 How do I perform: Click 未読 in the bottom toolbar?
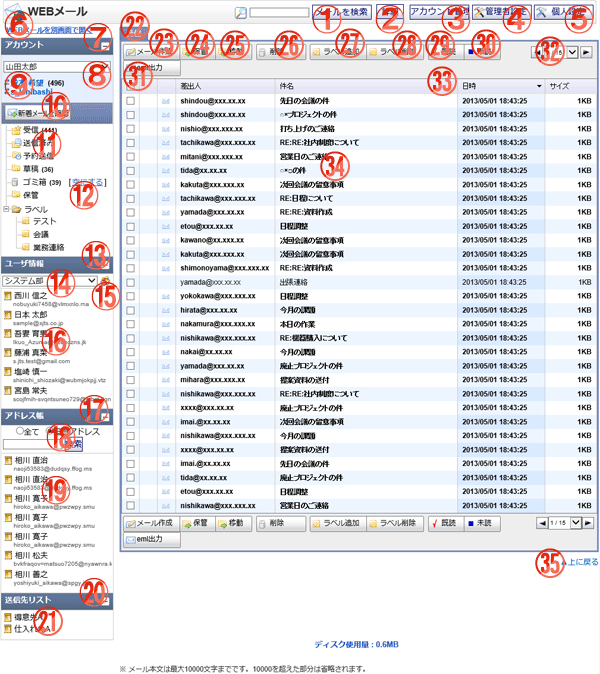point(482,523)
